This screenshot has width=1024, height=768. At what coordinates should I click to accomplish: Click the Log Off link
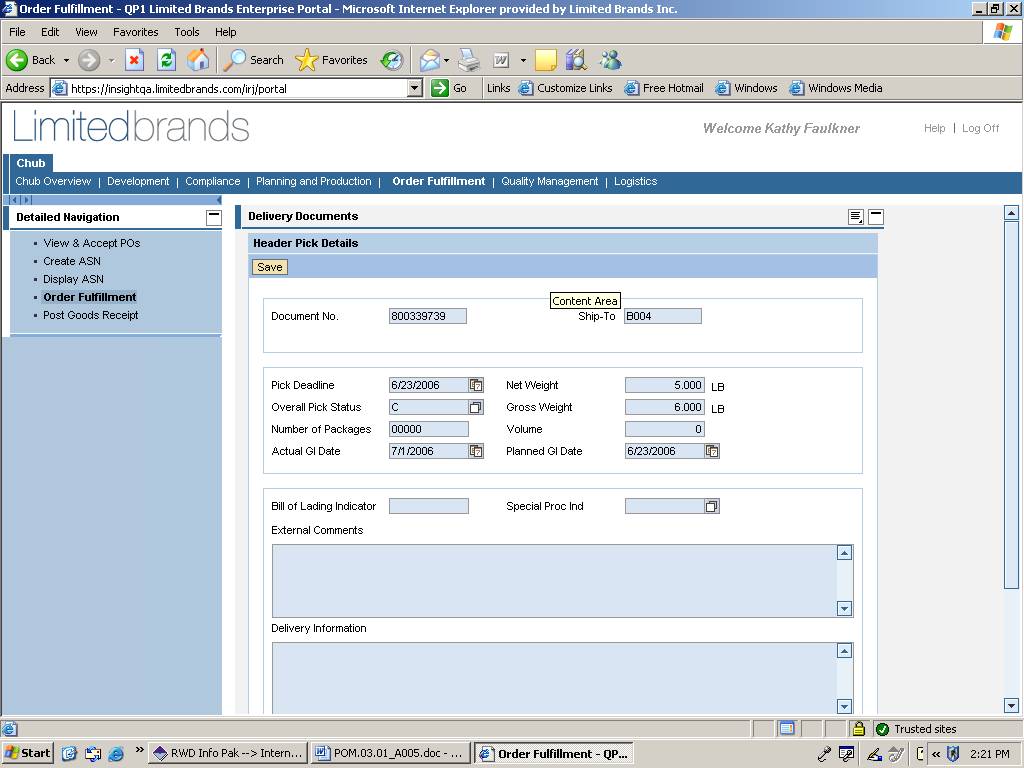(980, 129)
